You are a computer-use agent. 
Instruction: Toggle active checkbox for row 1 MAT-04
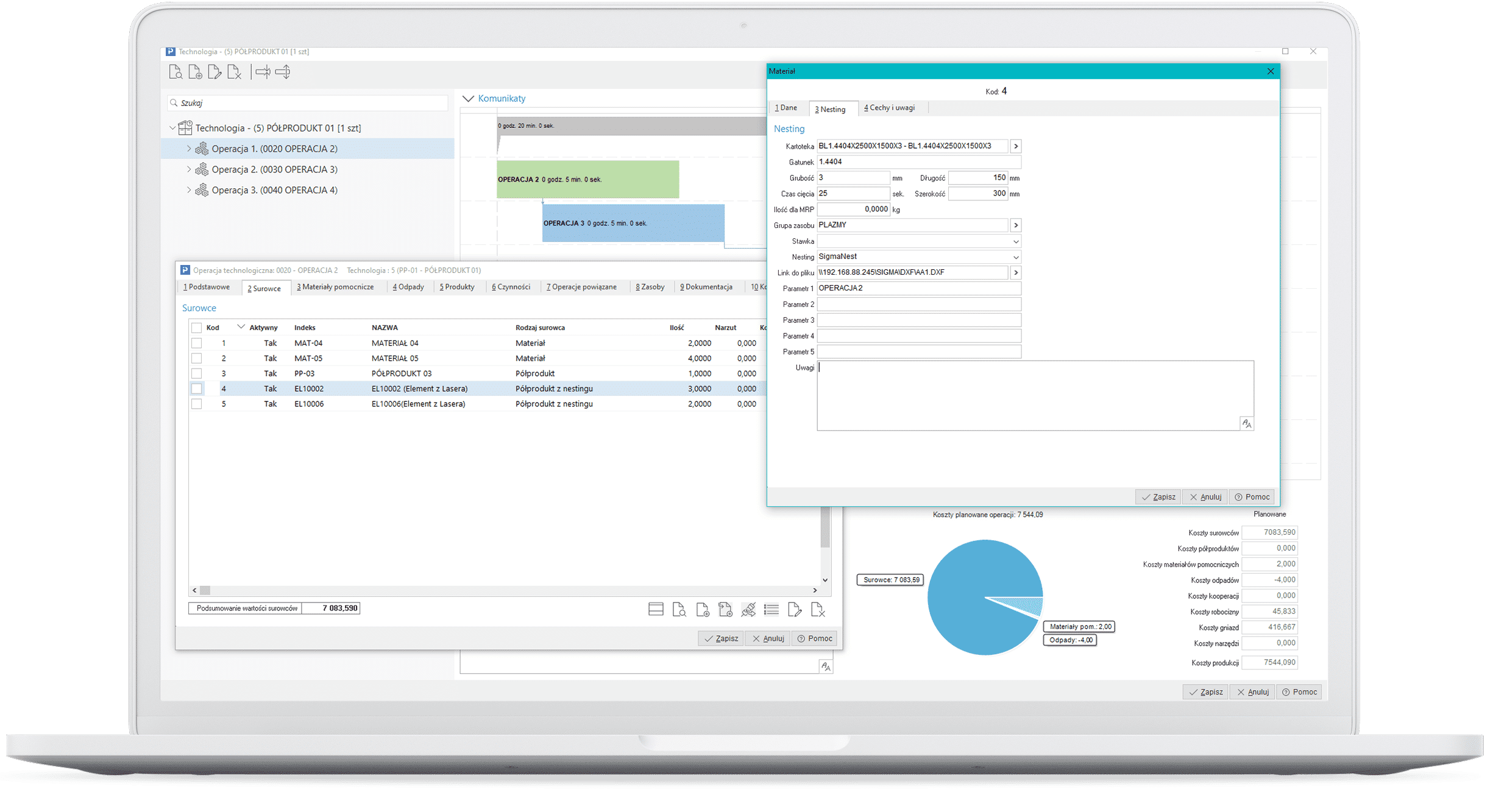(196, 344)
